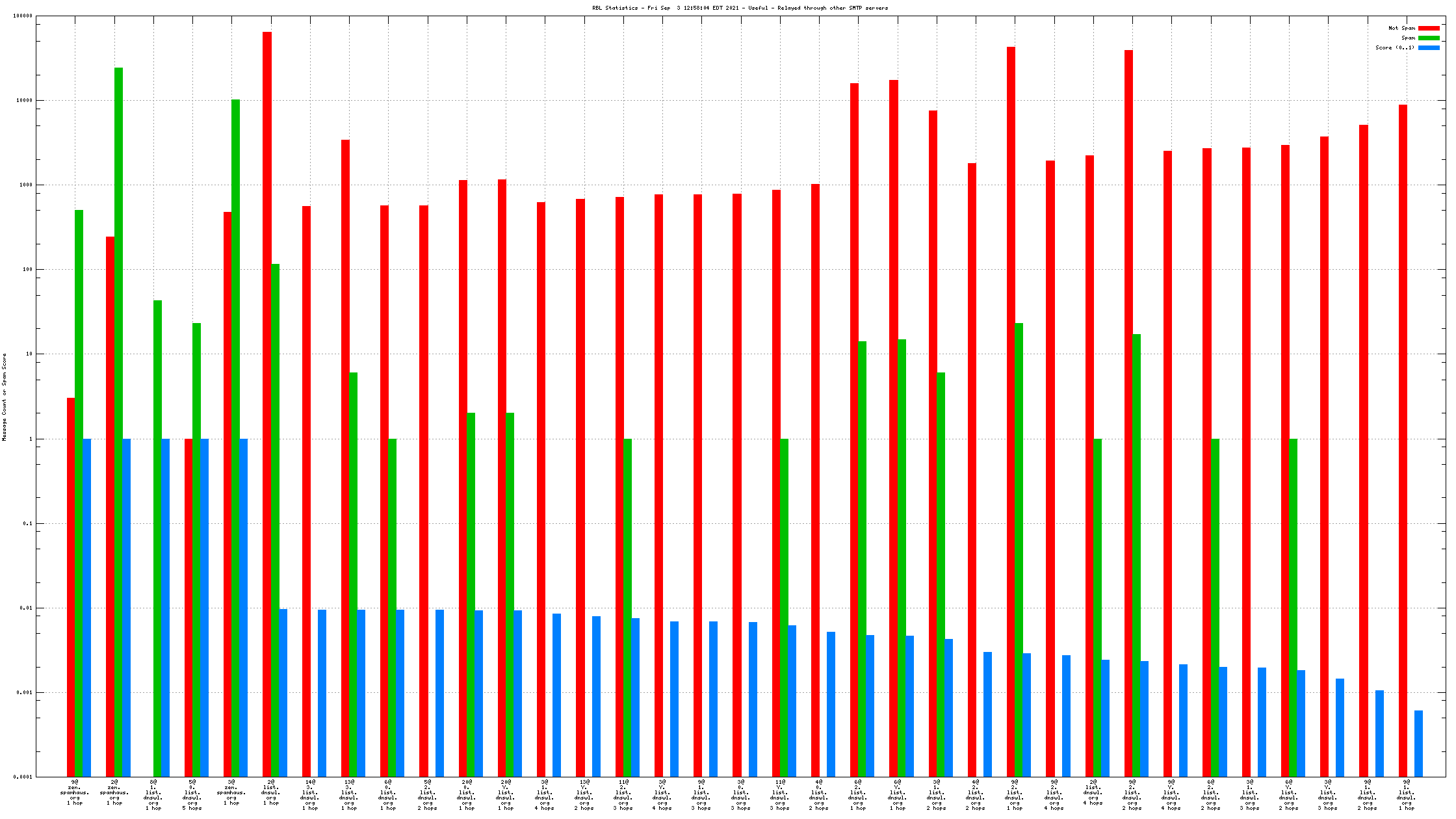Select the "Not Spam" legend text
Screen dimensions: 1456x819
point(1401,28)
